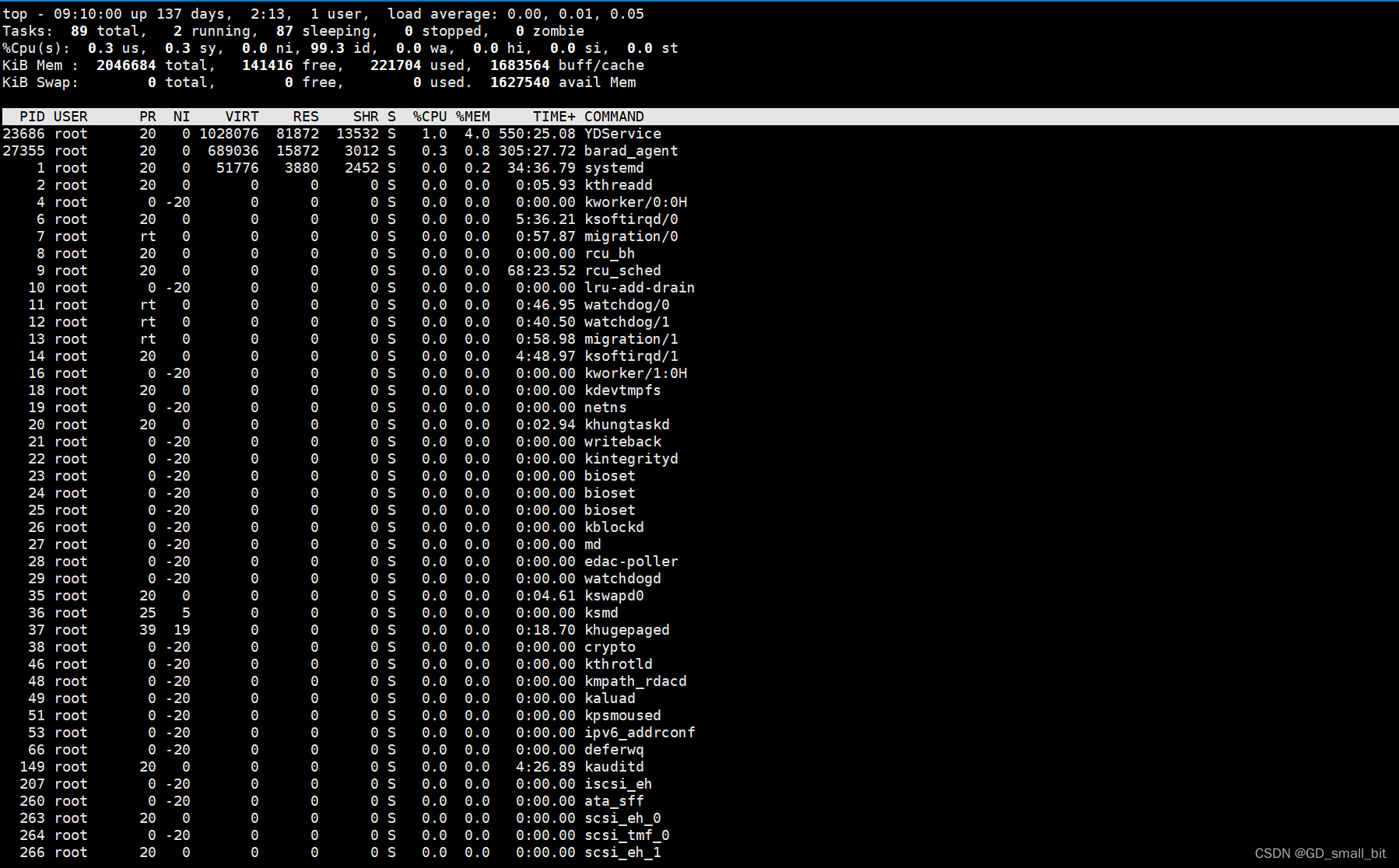Click the ata_sff command
Screen dimensions: 1399x868
click(x=614, y=801)
